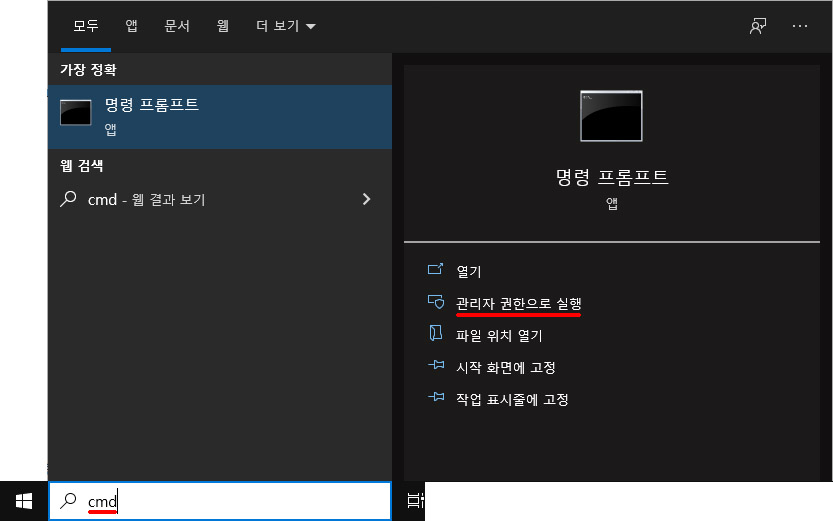Click the shield icon for run as administrator

click(436, 302)
